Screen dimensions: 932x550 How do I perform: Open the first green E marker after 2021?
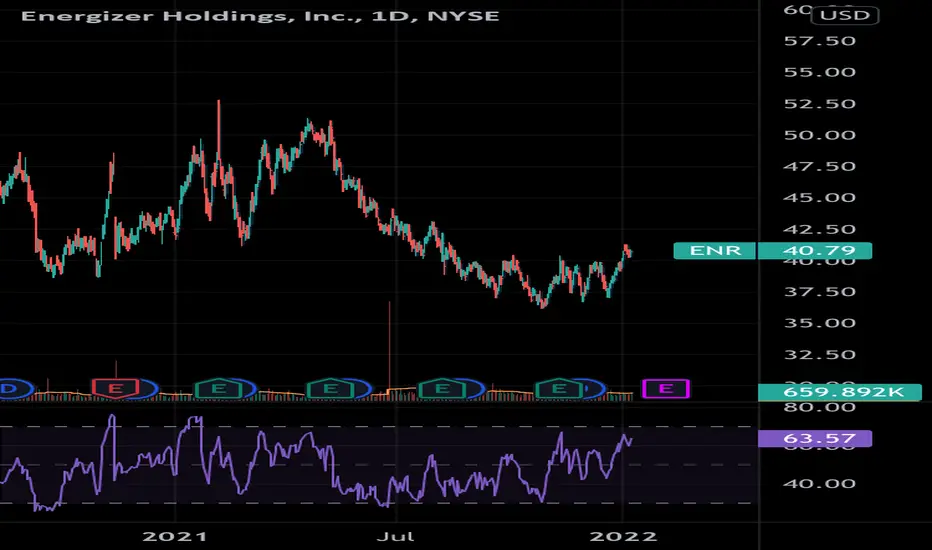point(219,389)
